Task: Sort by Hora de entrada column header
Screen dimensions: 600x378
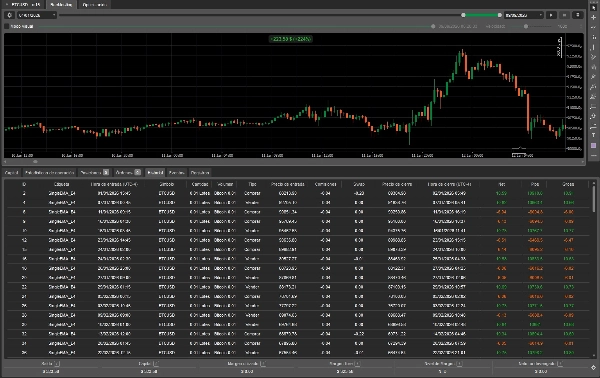Action: pyautogui.click(x=114, y=184)
